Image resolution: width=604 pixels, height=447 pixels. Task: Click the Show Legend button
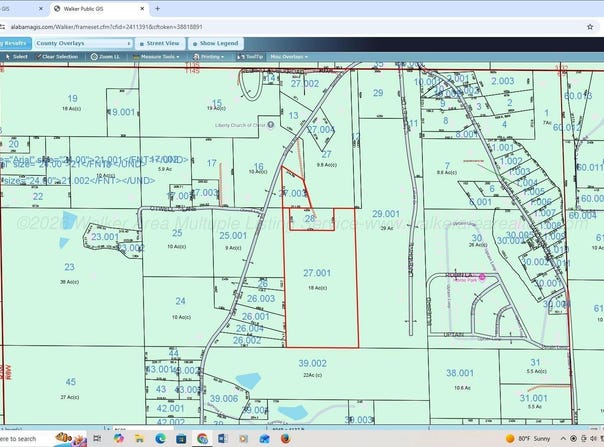coord(216,44)
